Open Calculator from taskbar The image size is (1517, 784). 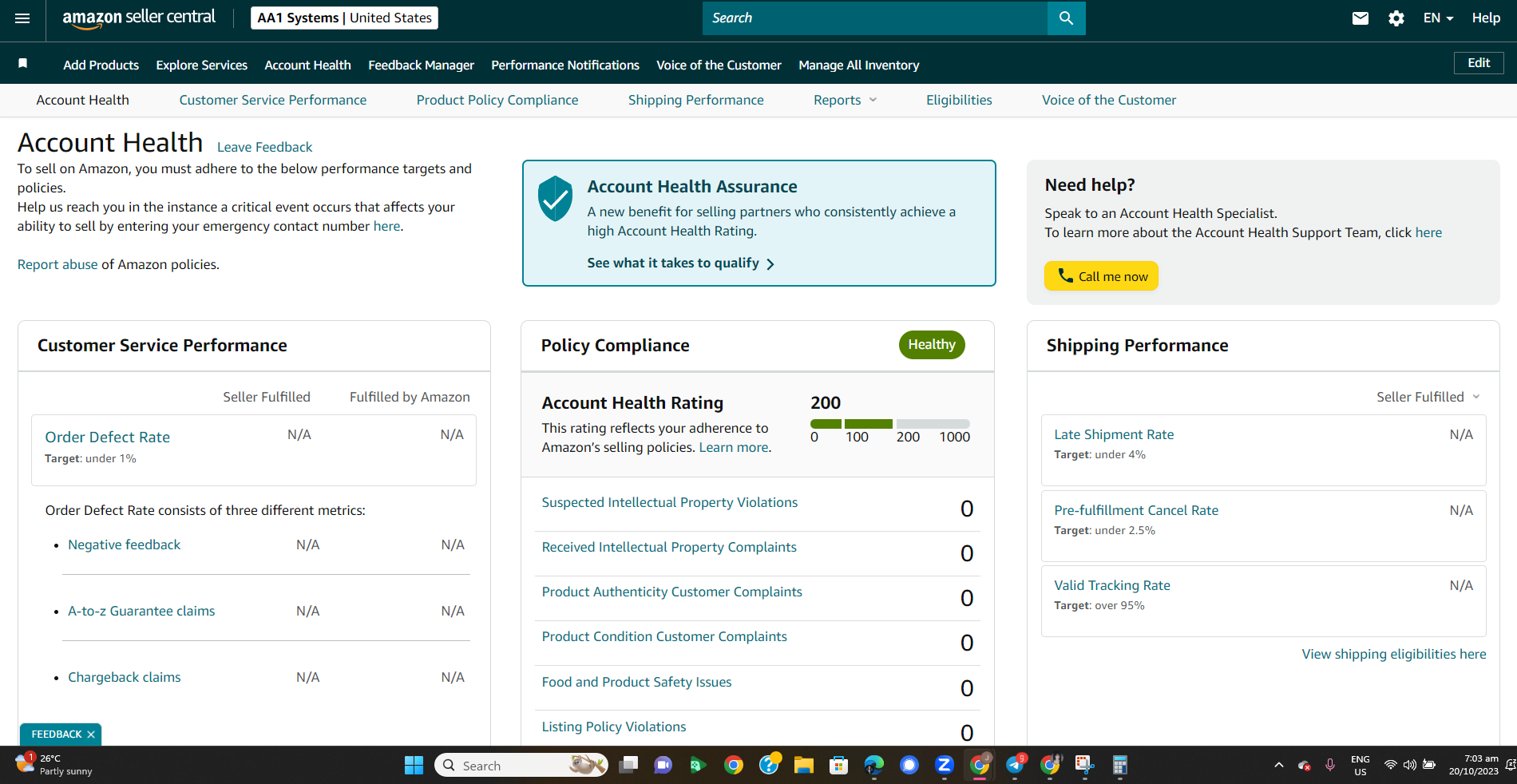[x=1120, y=766]
